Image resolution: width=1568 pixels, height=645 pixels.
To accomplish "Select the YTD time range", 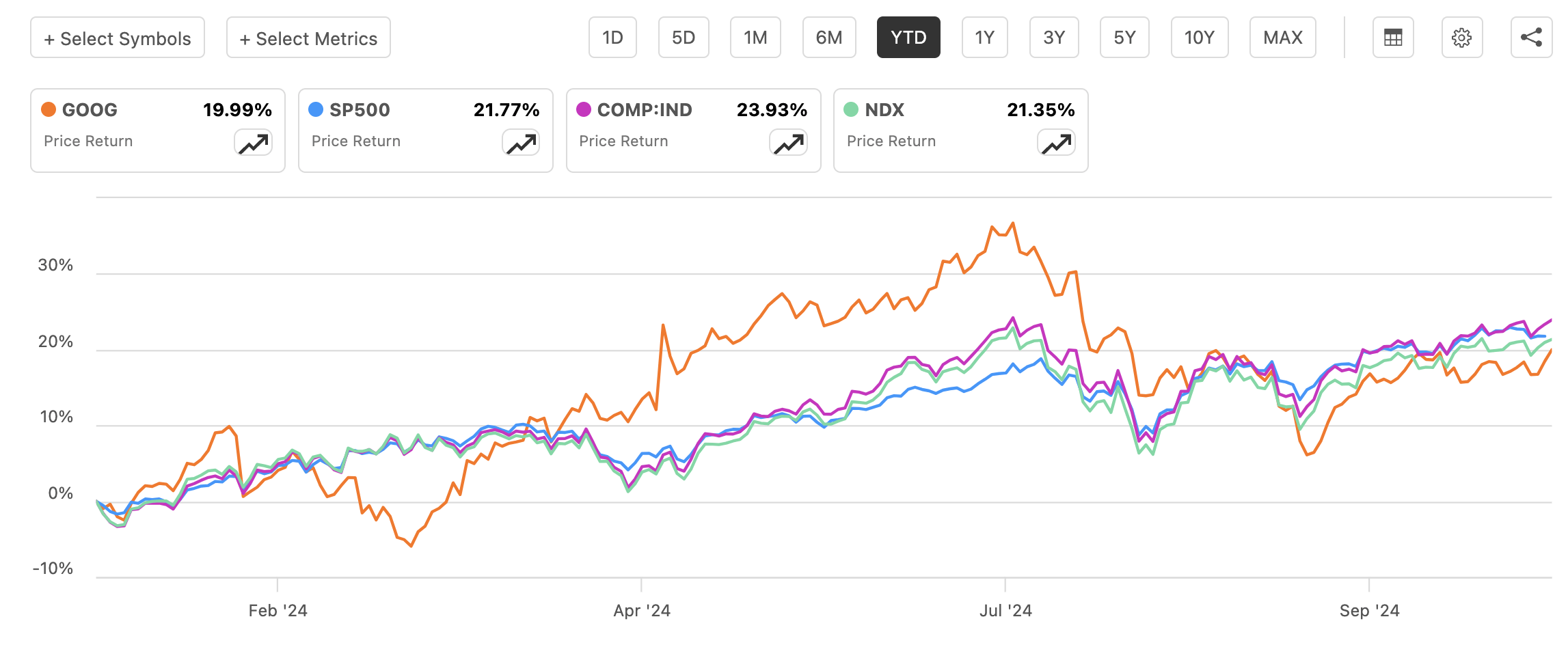I will click(908, 38).
